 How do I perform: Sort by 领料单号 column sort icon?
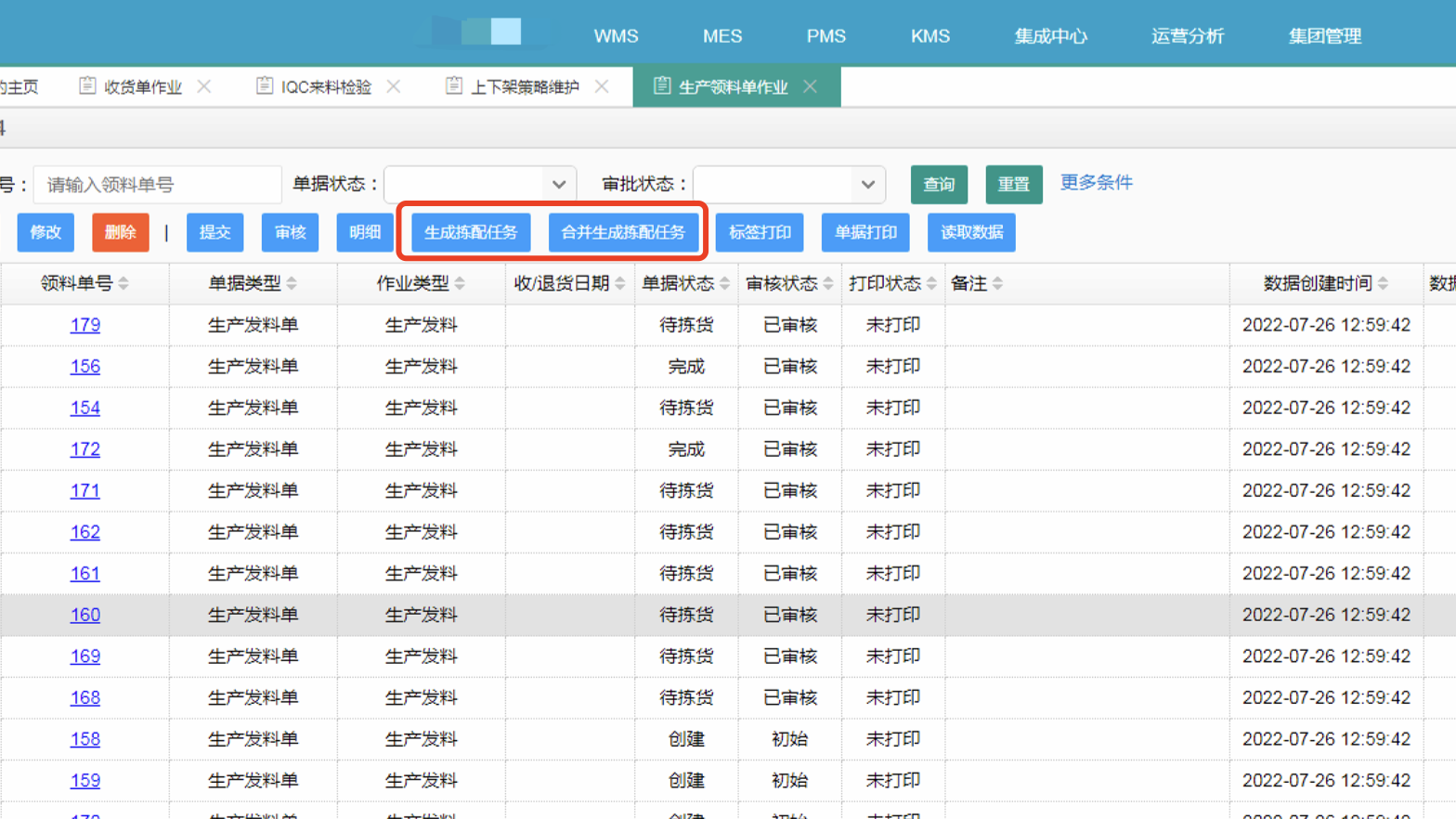click(123, 284)
